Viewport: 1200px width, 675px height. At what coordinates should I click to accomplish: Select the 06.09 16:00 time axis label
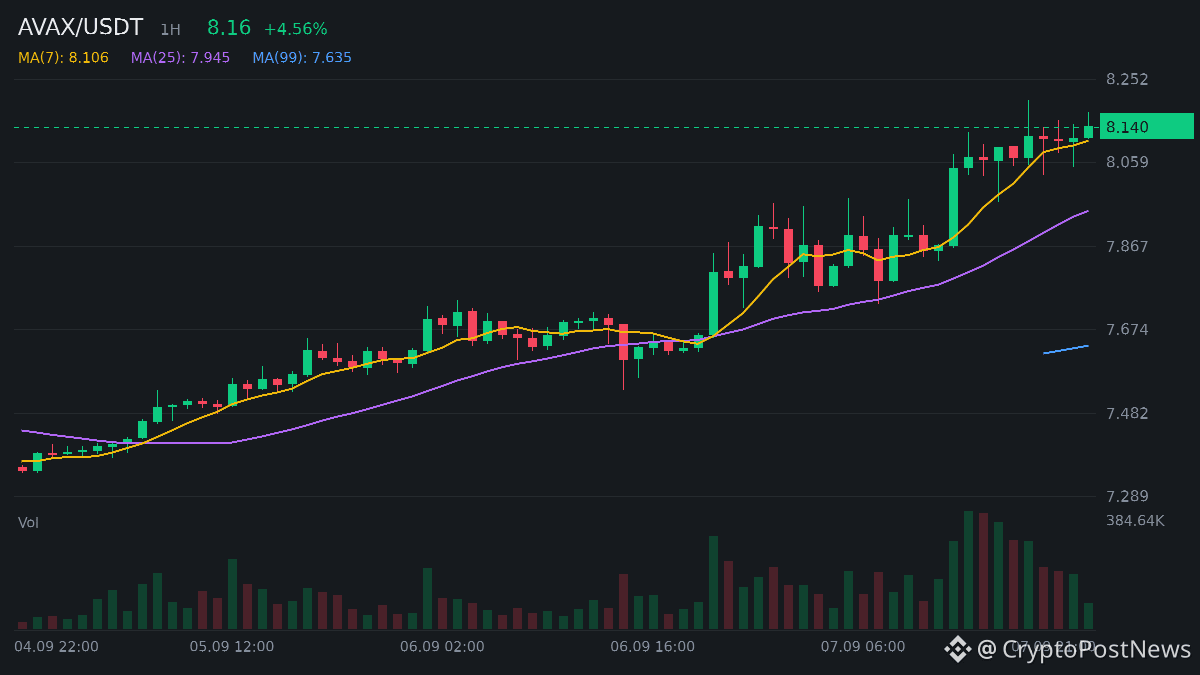coord(653,647)
